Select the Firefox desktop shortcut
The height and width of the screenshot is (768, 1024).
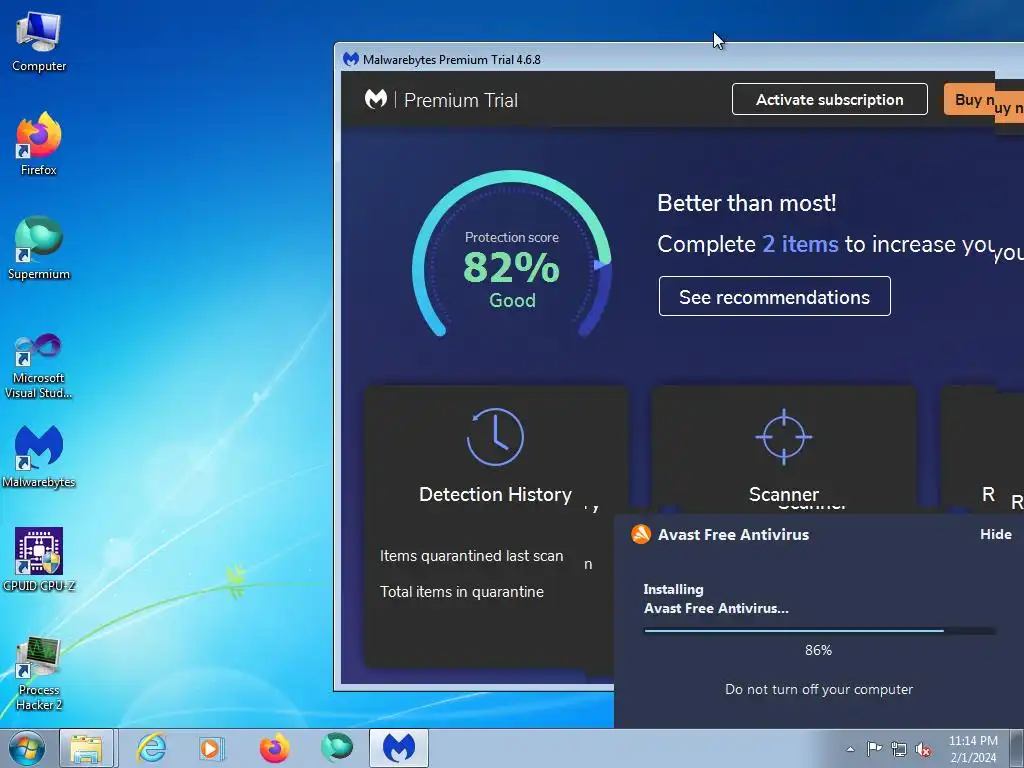pyautogui.click(x=39, y=144)
